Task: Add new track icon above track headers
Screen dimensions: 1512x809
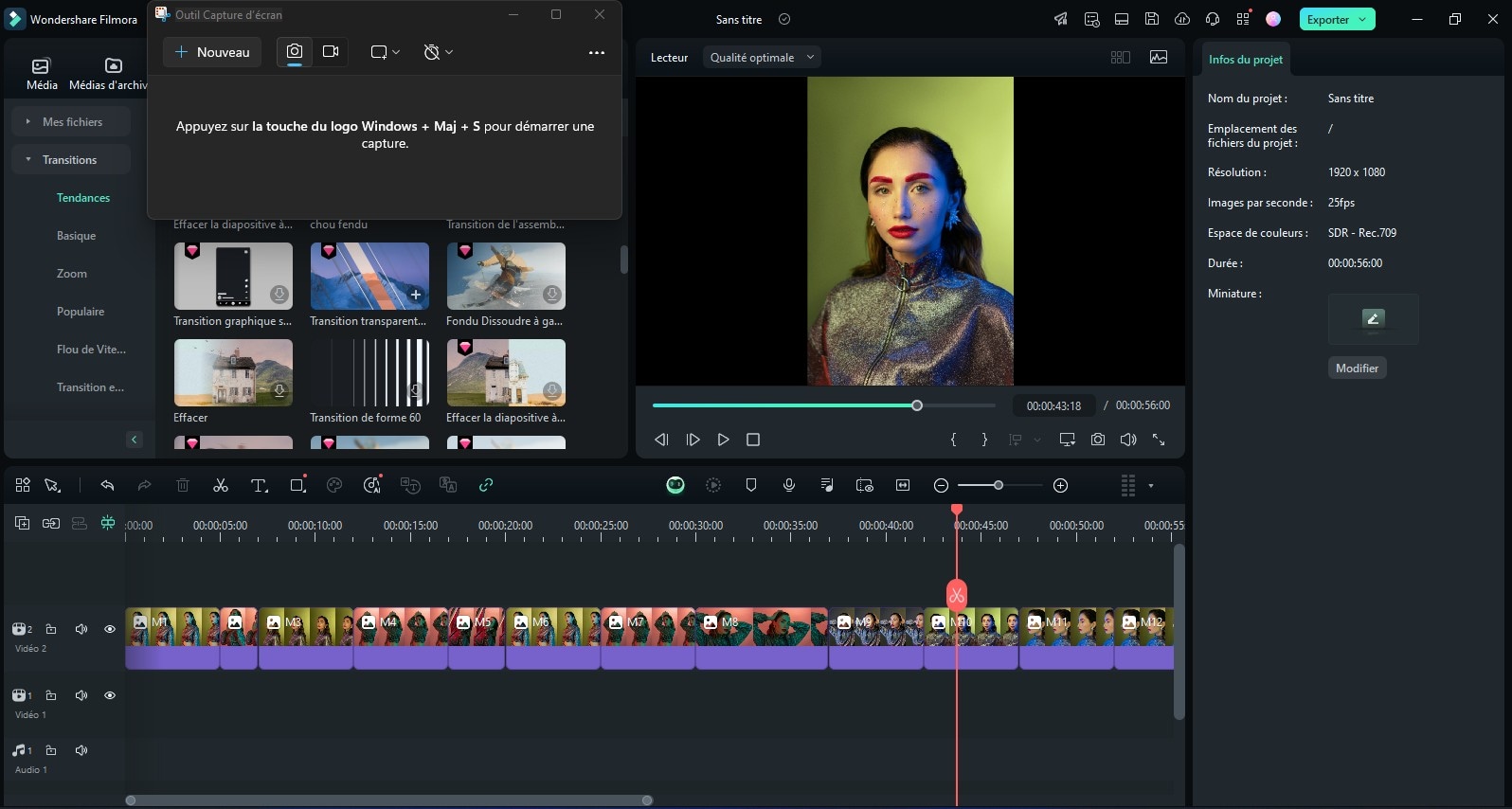Action: tap(23, 523)
